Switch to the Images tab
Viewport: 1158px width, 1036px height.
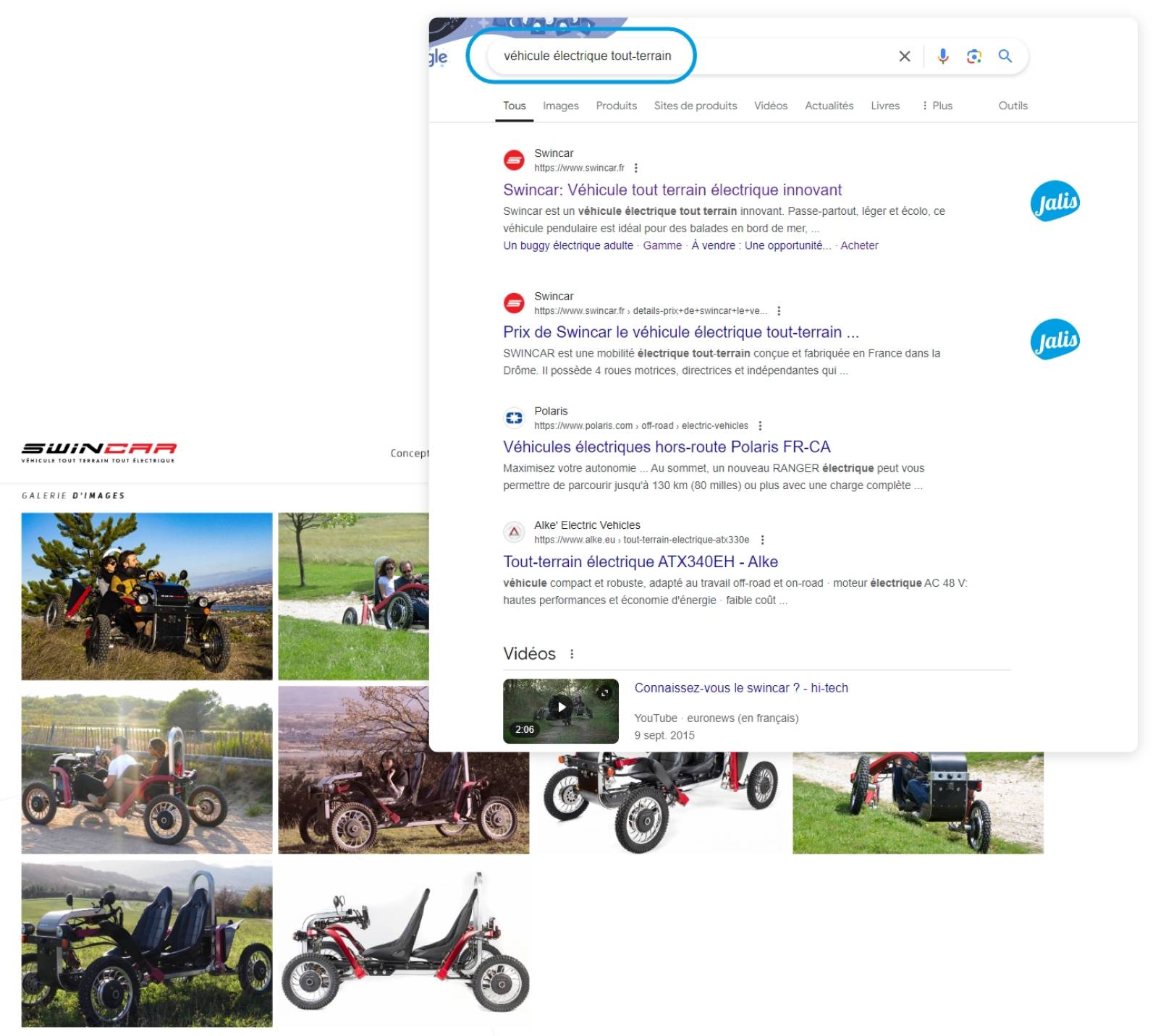(x=560, y=106)
